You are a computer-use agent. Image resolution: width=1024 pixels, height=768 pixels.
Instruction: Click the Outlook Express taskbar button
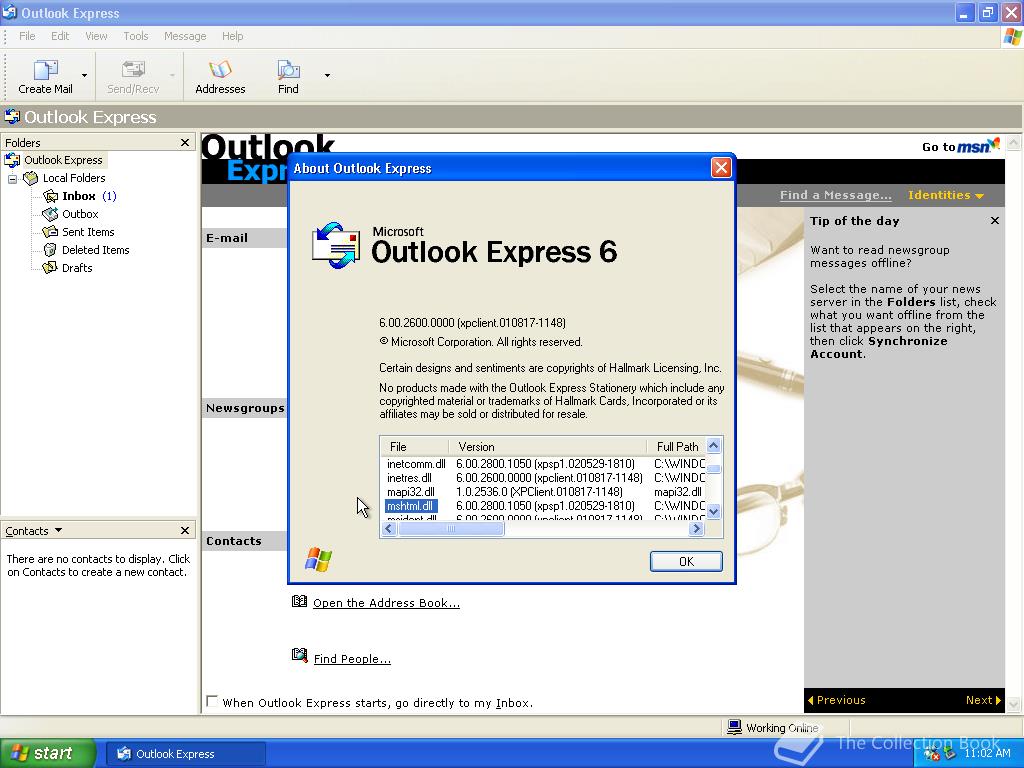click(x=185, y=754)
